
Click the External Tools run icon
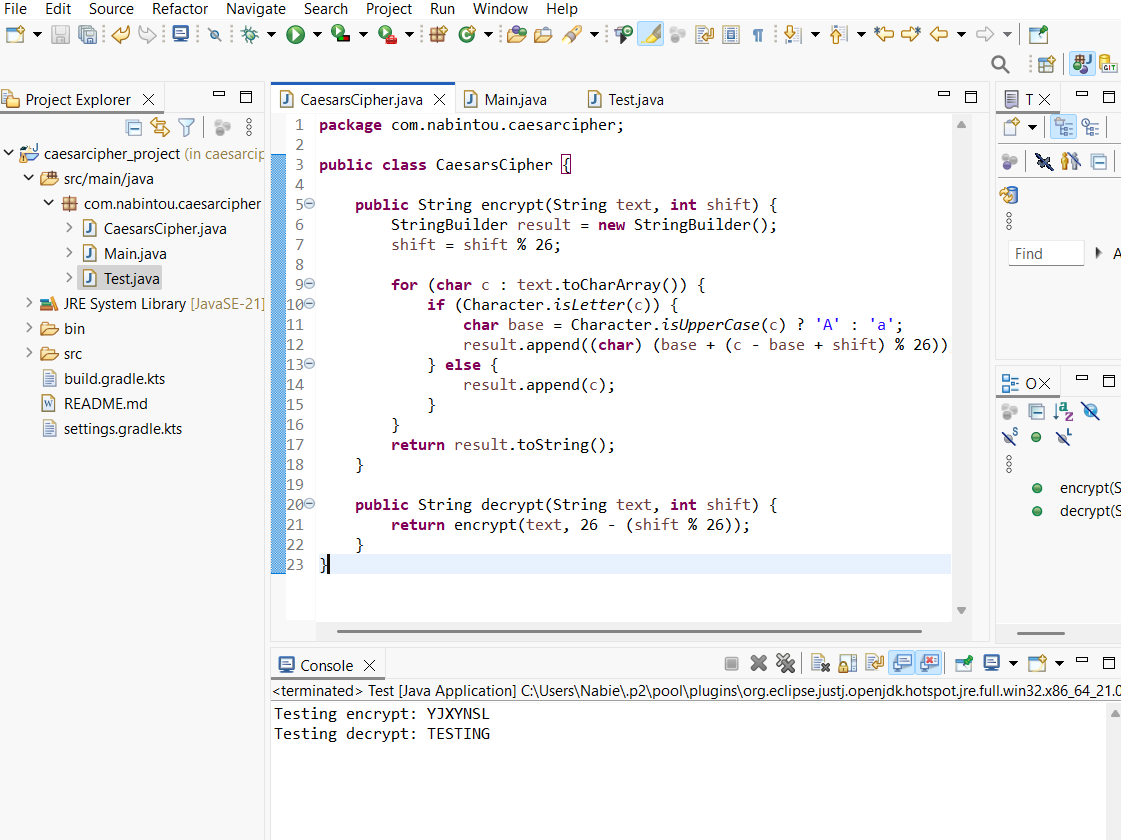click(387, 34)
